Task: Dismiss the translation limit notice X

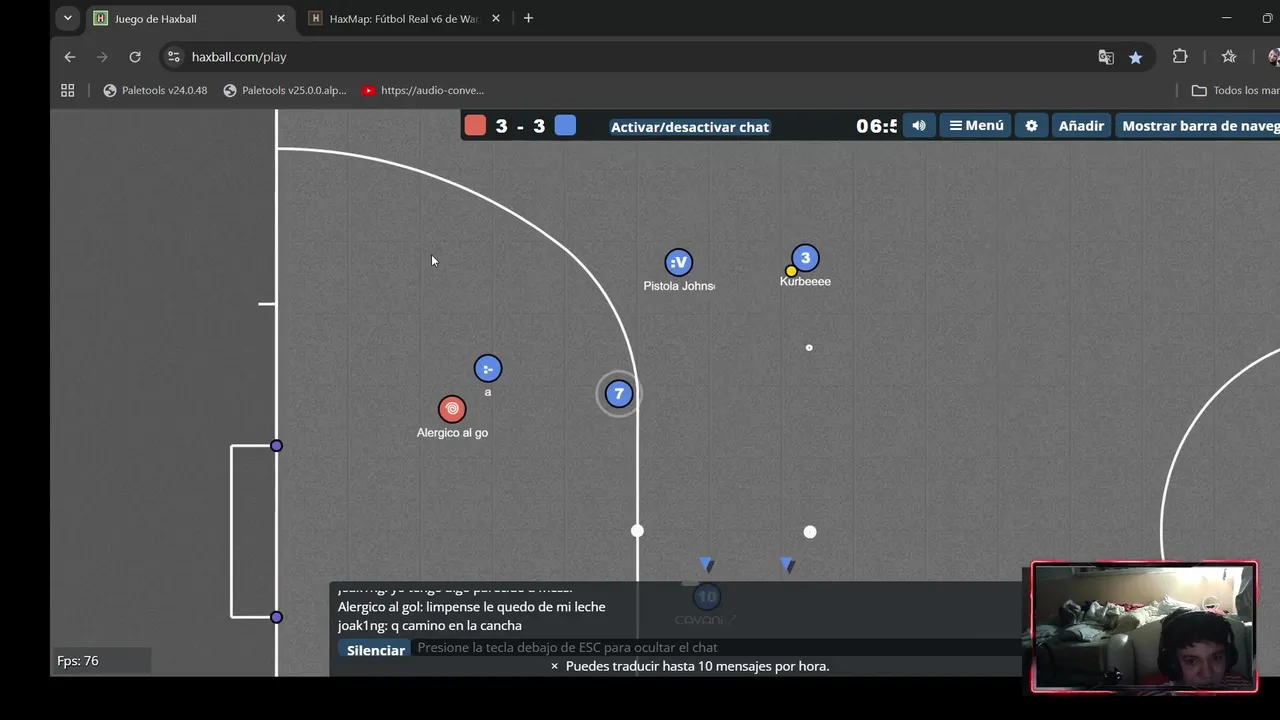Action: [x=555, y=666]
